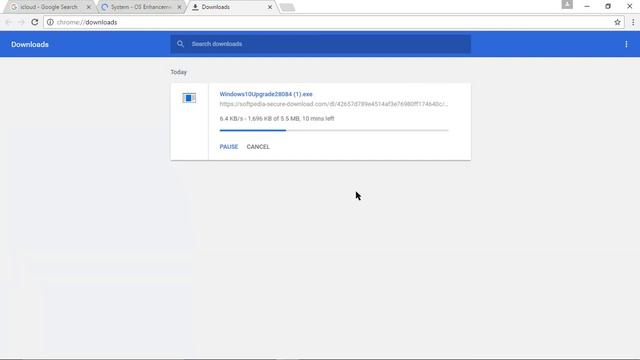
Task: Click the download progress bar
Action: (x=334, y=131)
